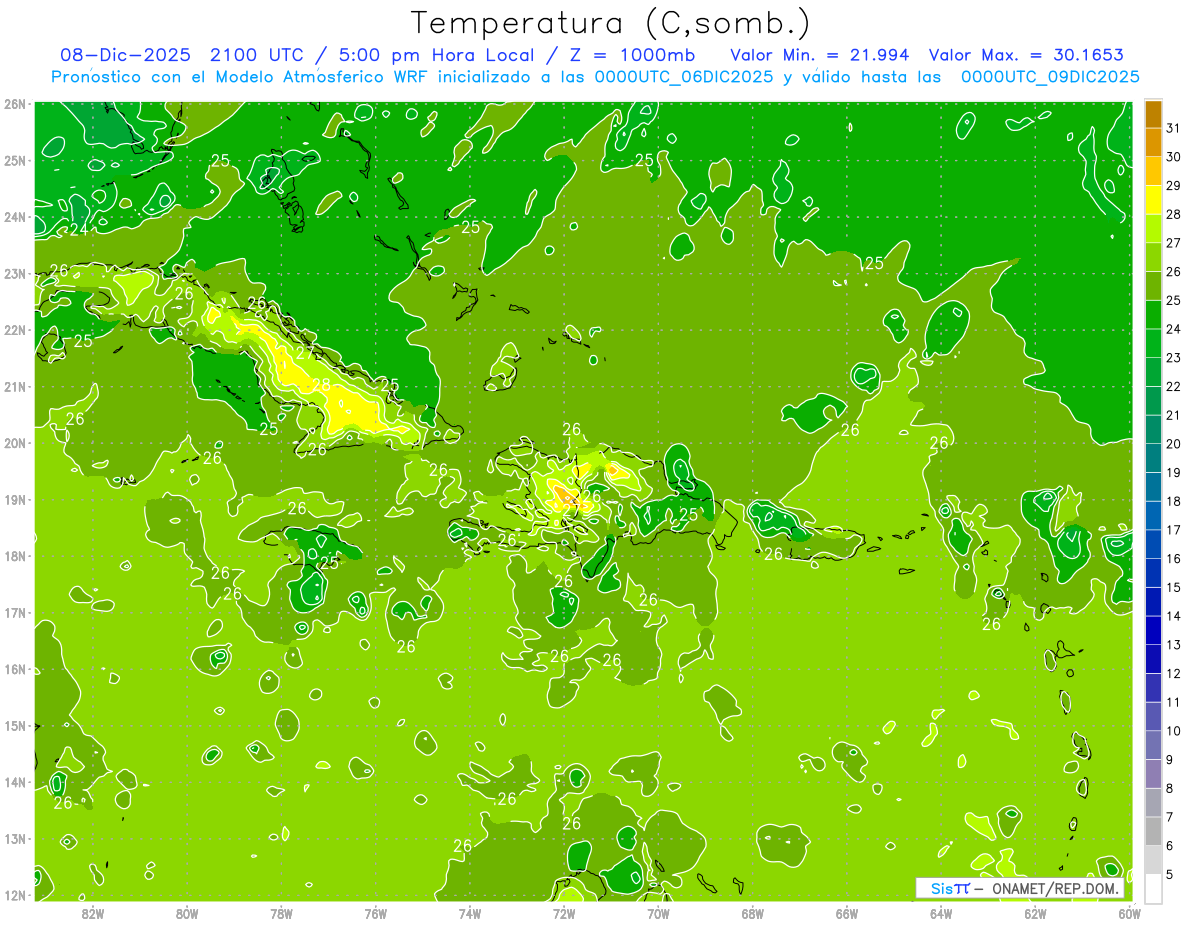Image resolution: width=1200 pixels, height=927 pixels.
Task: Select the blue swatch between 15 and 16
Action: coord(1153,573)
